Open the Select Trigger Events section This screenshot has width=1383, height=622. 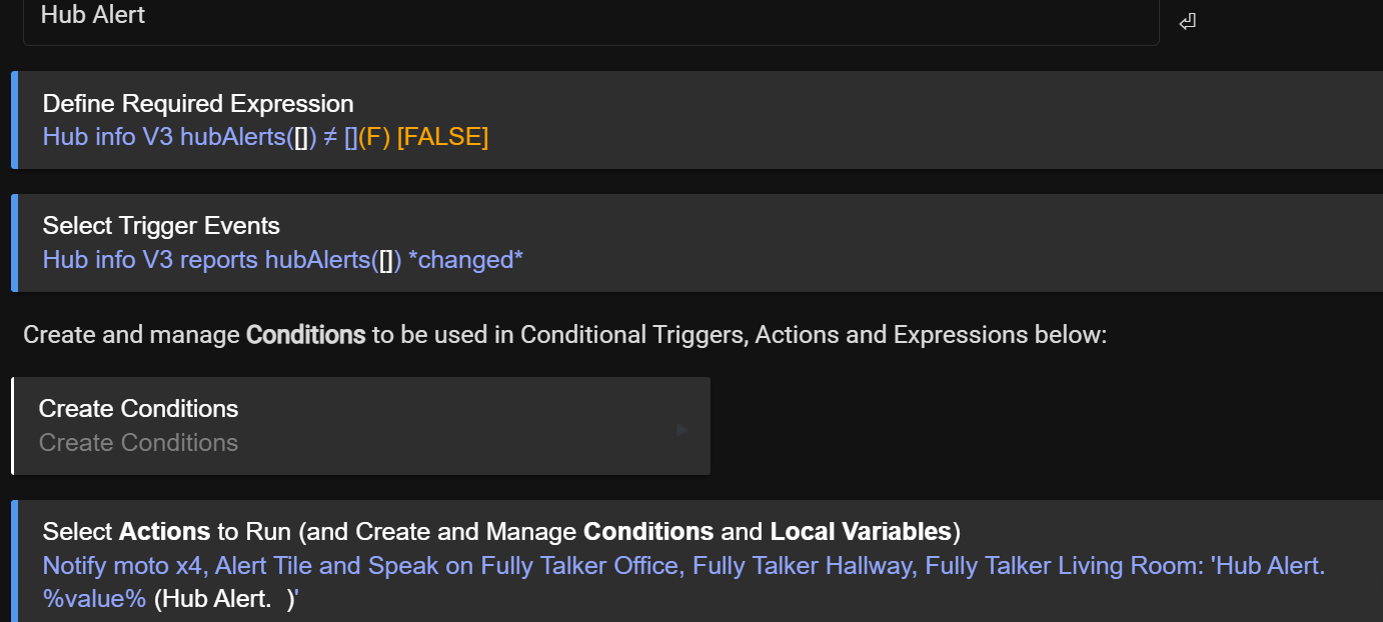click(x=161, y=226)
